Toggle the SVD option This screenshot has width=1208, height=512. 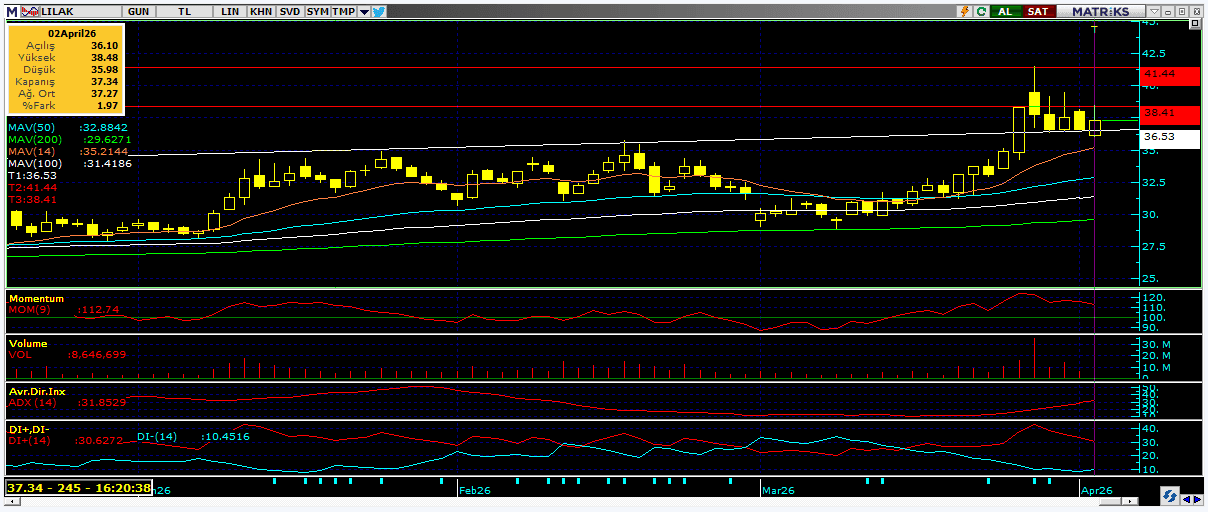coord(289,11)
